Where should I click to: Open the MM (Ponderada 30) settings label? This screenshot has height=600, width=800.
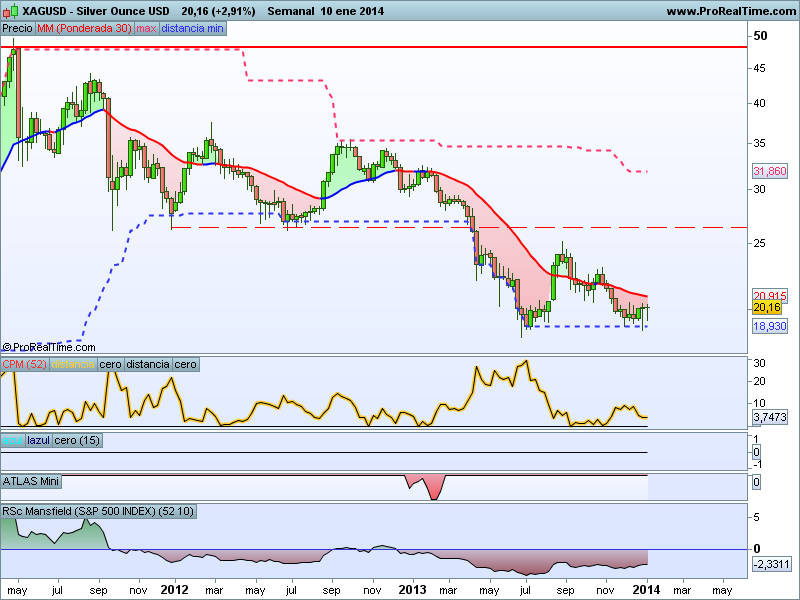click(84, 28)
